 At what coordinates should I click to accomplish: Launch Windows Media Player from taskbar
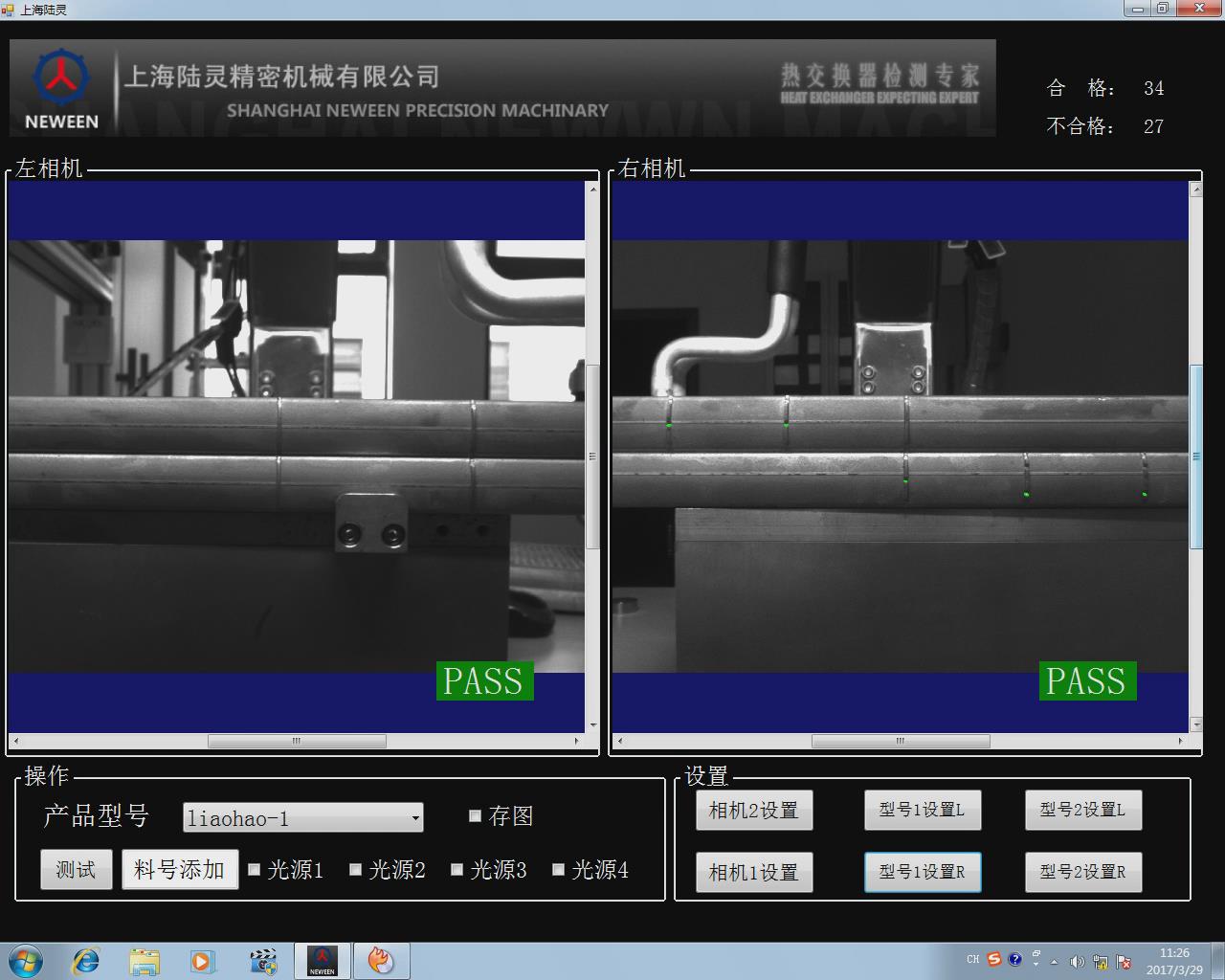tap(202, 960)
